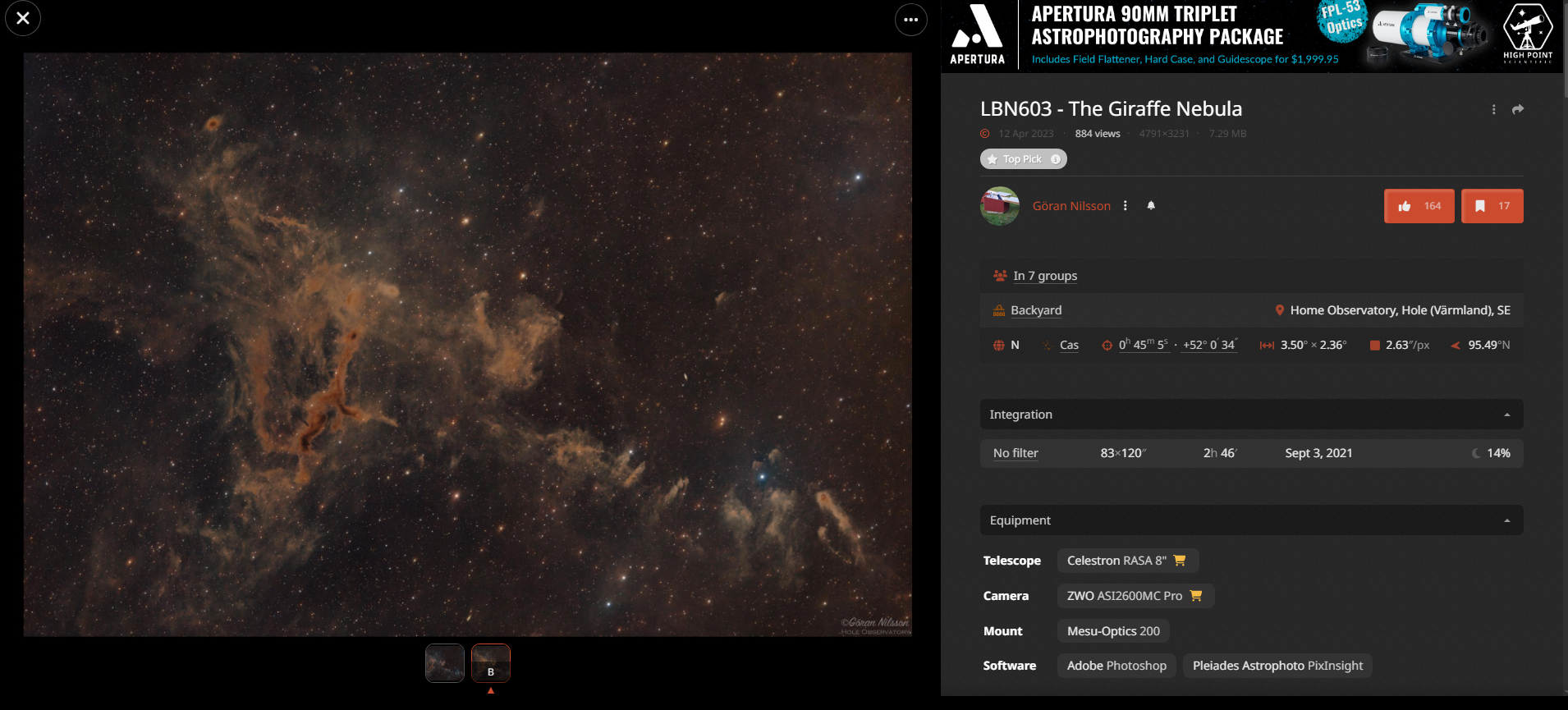This screenshot has height=710, width=1568.
Task: Click the pixel scale square icon
Action: 1375,346
